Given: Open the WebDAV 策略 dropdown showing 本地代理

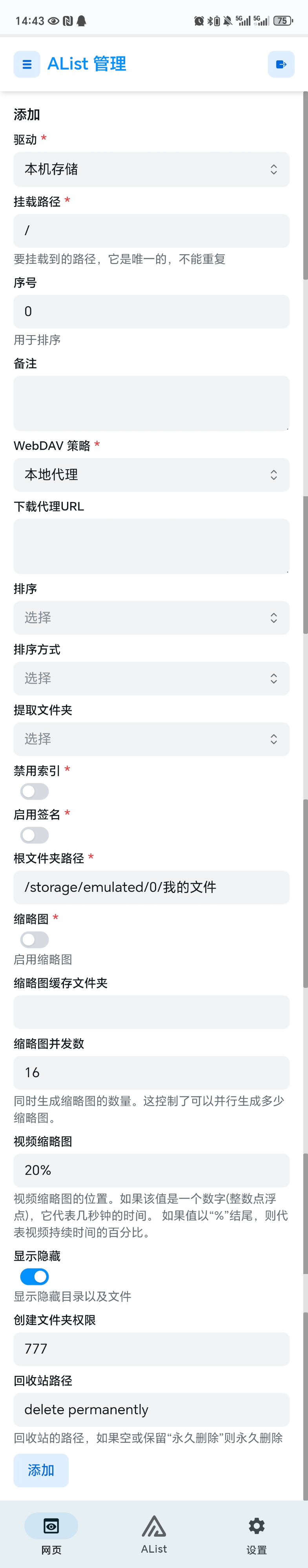Looking at the screenshot, I should [x=151, y=475].
